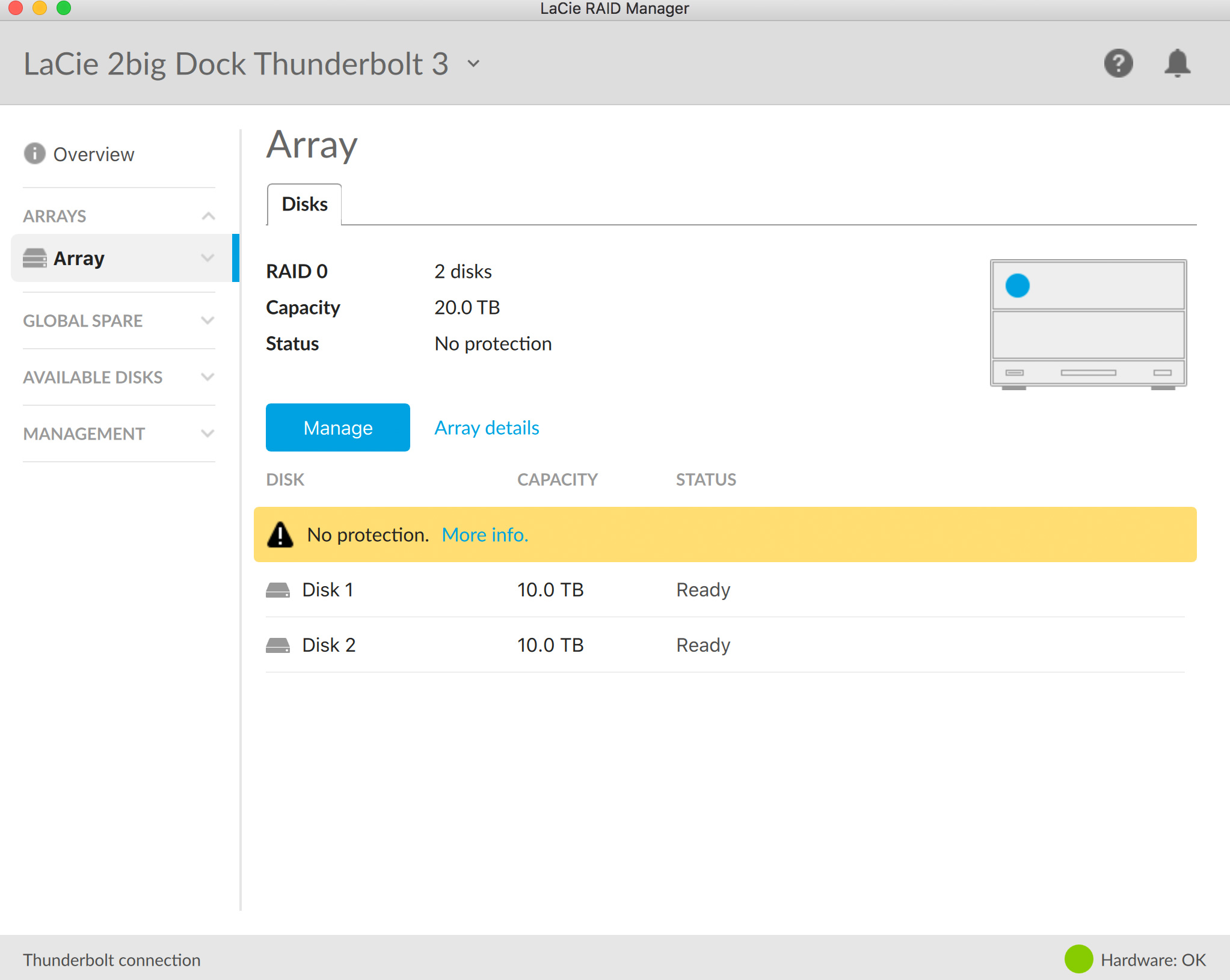
Task: Click the DISK column header
Action: 285,479
